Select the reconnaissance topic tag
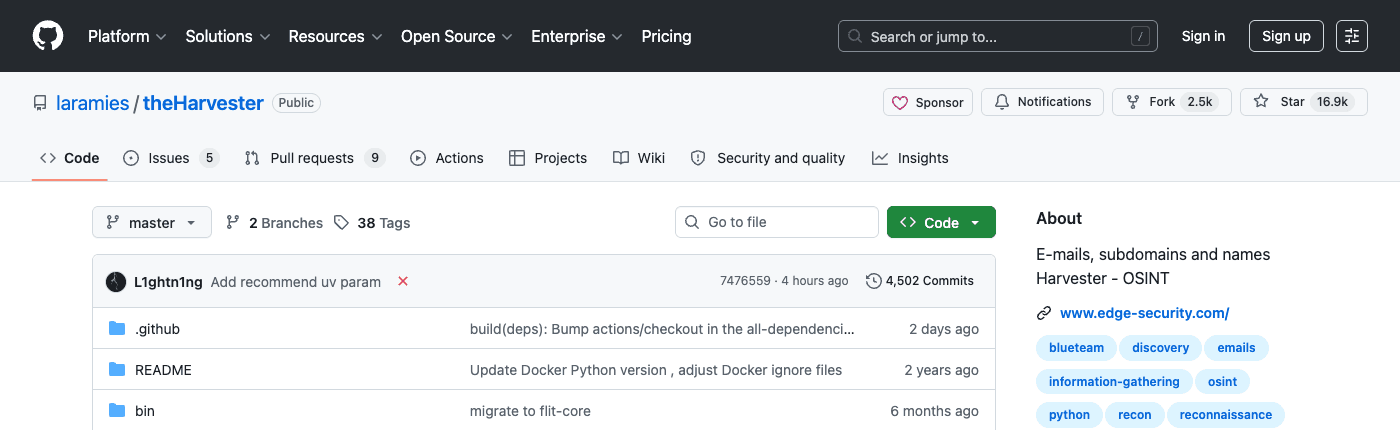The width and height of the screenshot is (1400, 430). [1226, 414]
